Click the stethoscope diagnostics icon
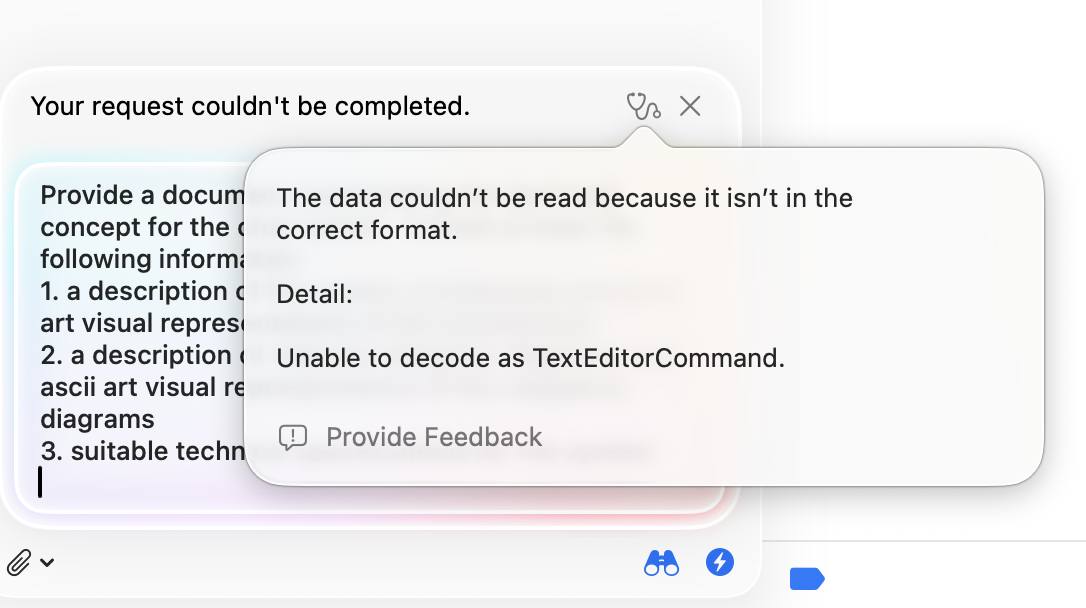The width and height of the screenshot is (1086, 608). point(643,106)
